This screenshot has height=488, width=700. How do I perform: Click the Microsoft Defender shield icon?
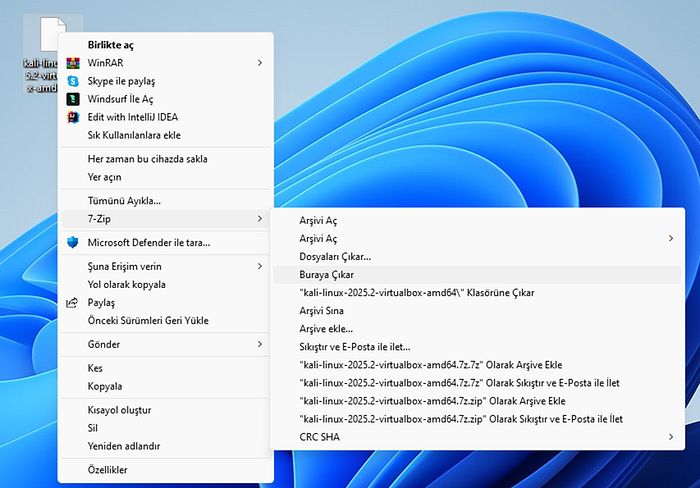72,242
